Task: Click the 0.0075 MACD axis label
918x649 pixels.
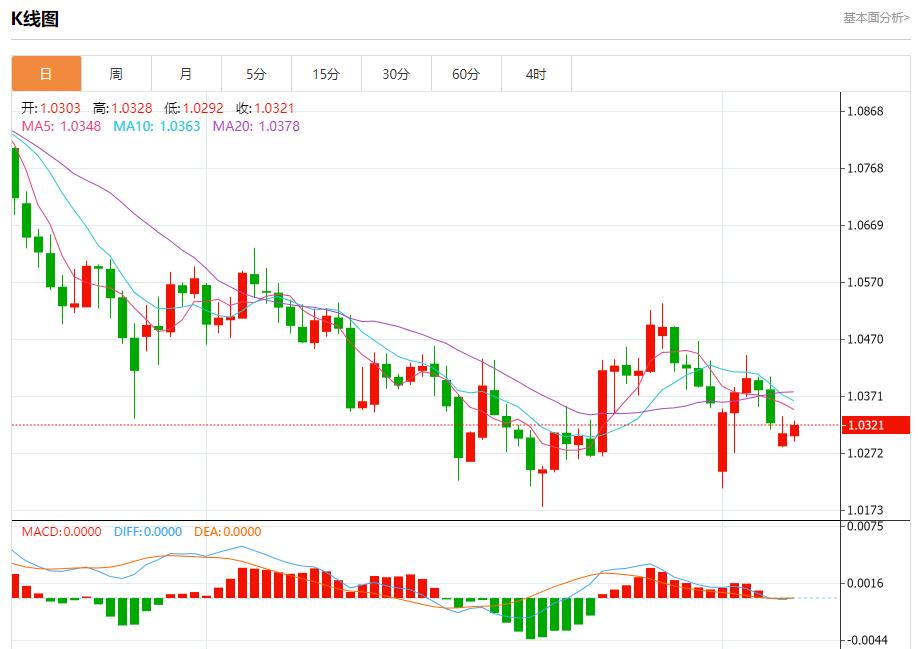Action: (865, 525)
